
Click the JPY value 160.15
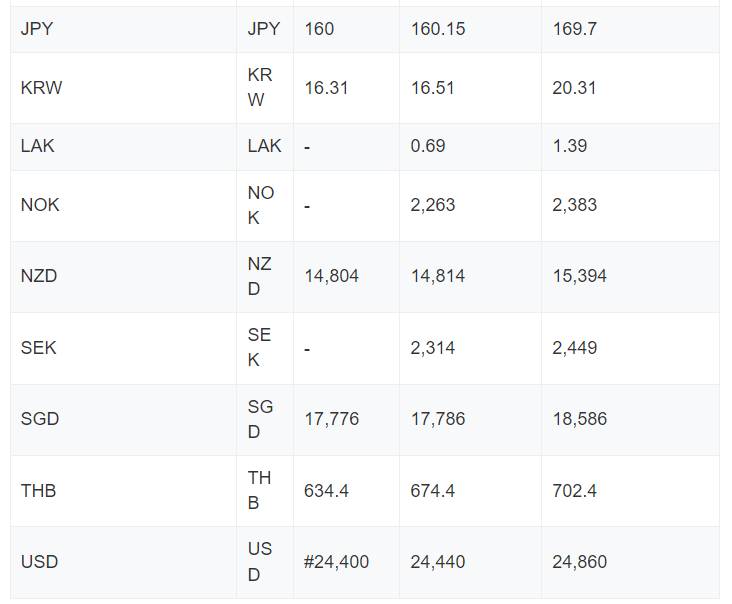coord(438,29)
